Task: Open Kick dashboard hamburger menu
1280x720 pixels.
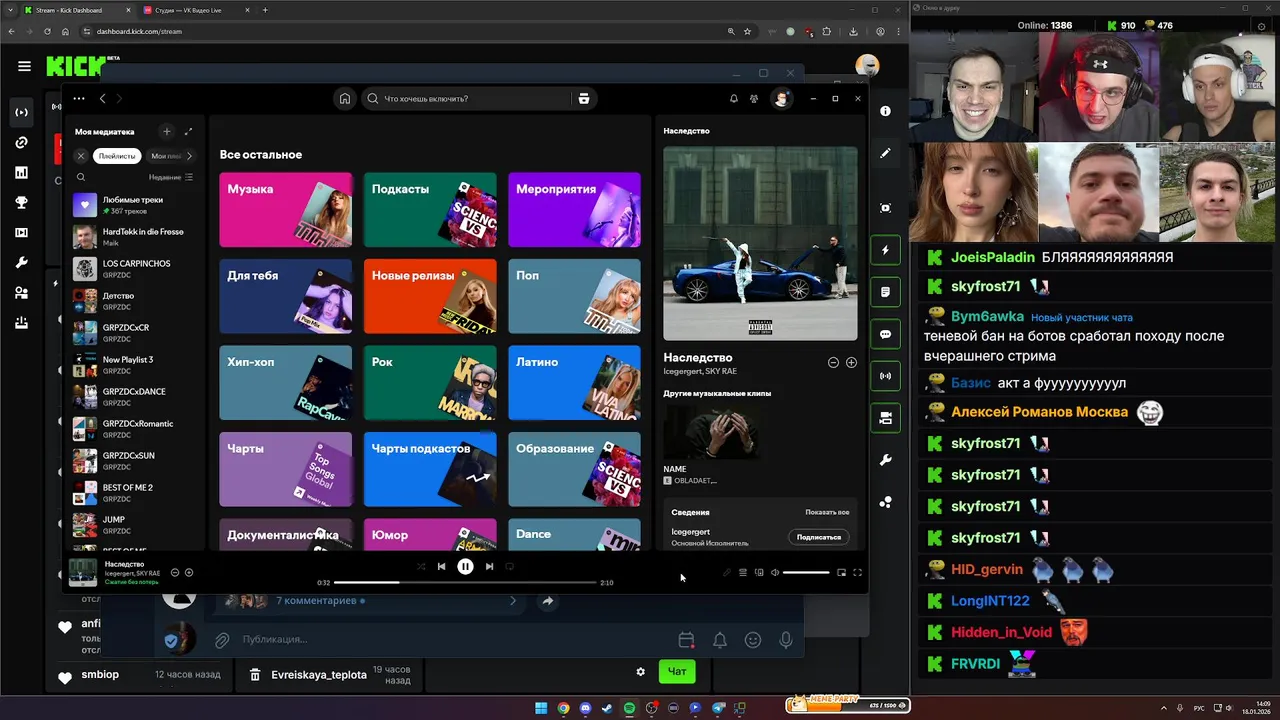Action: [x=24, y=66]
